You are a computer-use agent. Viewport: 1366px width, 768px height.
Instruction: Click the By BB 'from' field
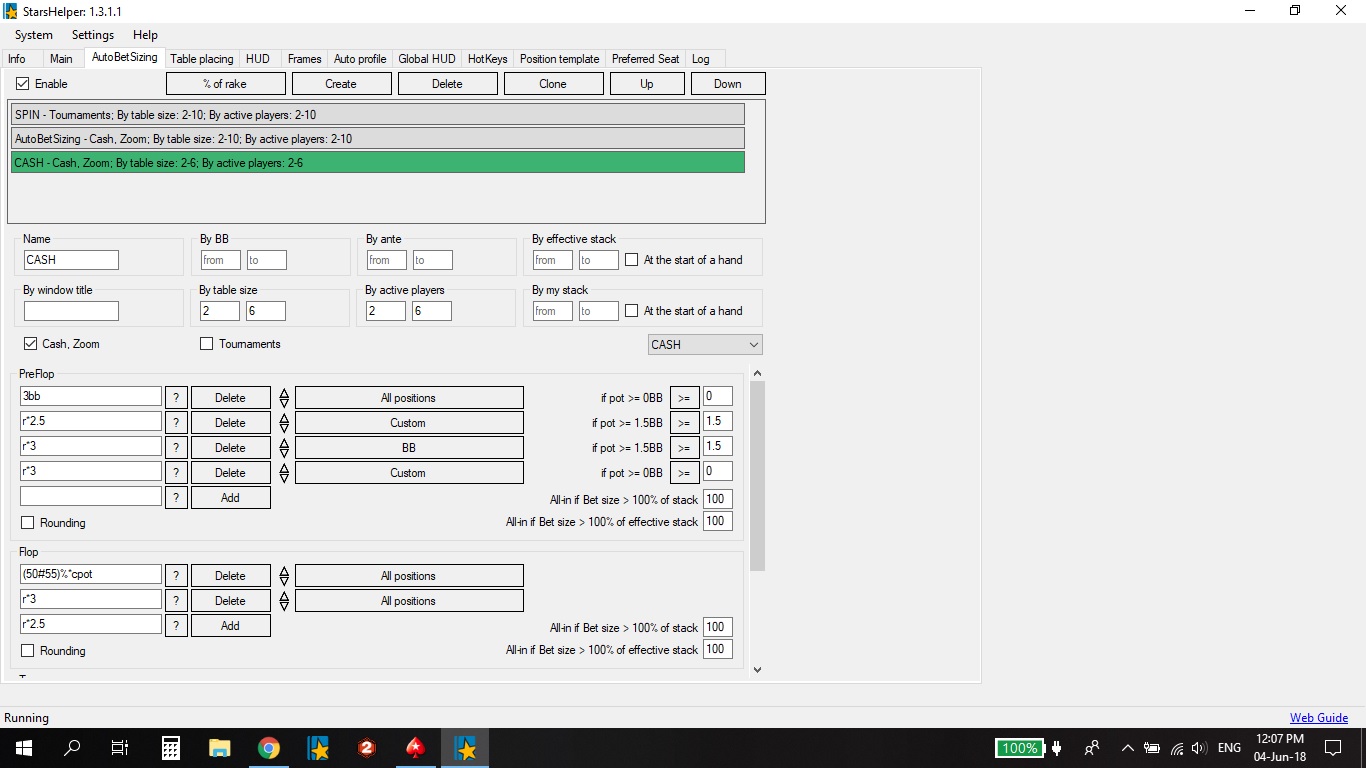tap(220, 260)
